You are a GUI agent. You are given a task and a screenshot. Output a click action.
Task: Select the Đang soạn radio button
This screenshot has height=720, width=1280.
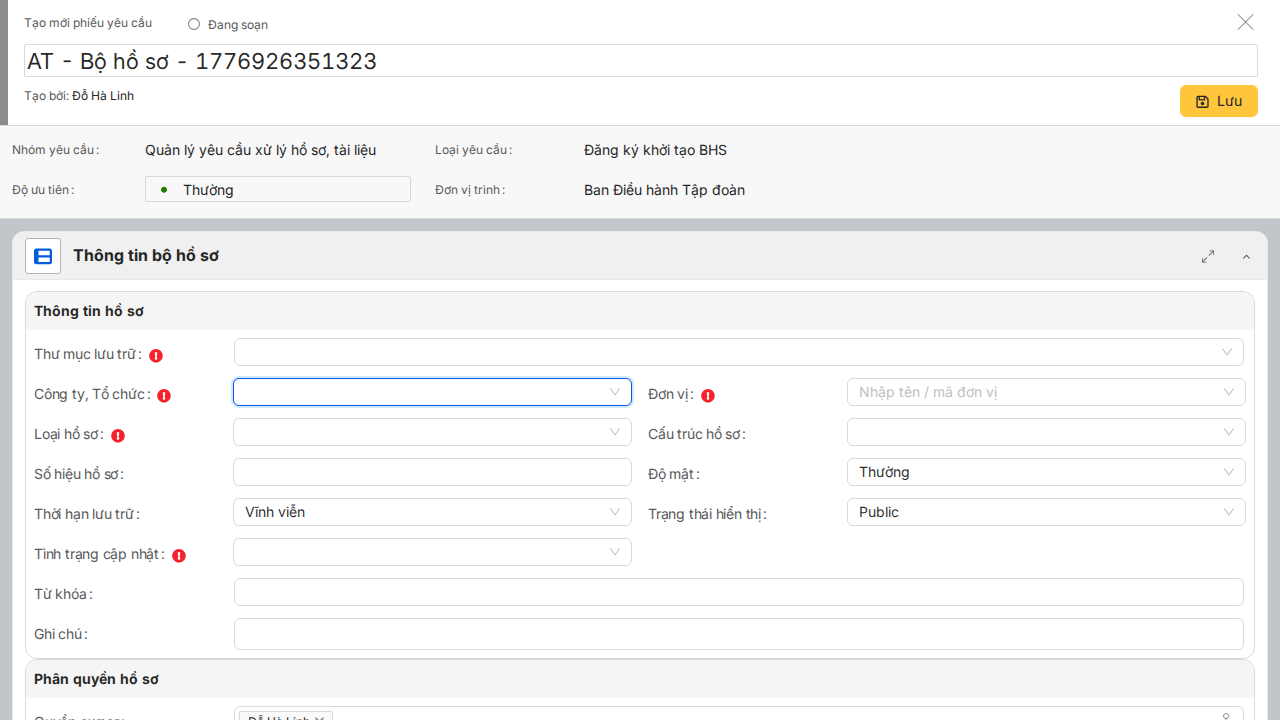pos(194,24)
